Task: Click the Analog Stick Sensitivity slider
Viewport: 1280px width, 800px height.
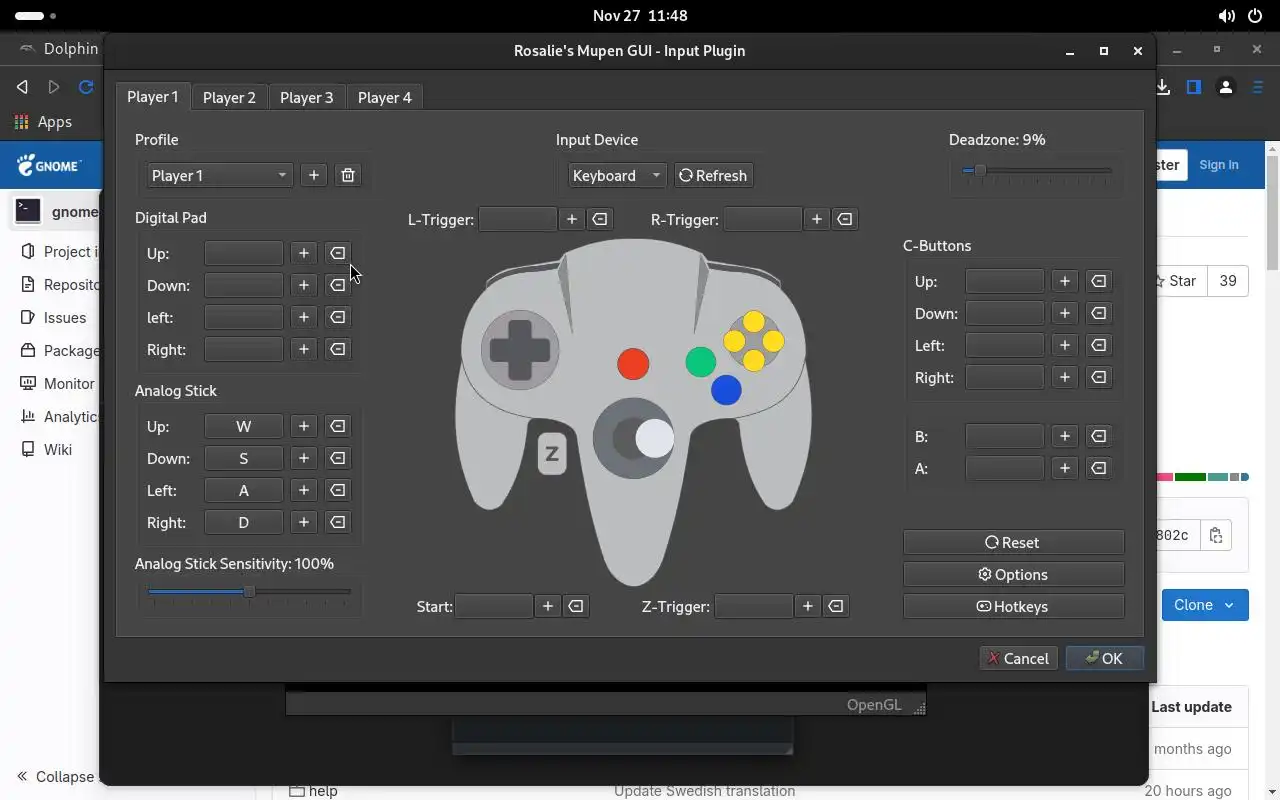Action: (x=249, y=592)
